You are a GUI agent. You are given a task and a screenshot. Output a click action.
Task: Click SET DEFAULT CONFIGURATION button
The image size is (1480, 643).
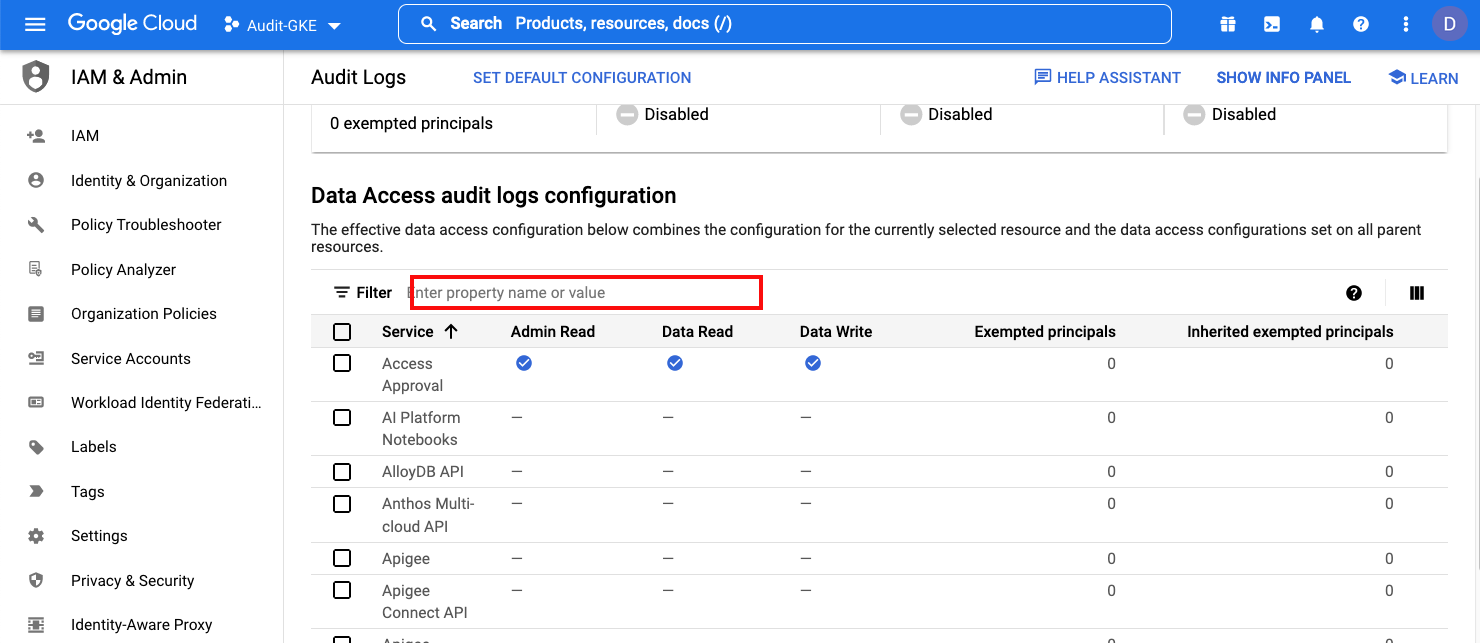581,78
